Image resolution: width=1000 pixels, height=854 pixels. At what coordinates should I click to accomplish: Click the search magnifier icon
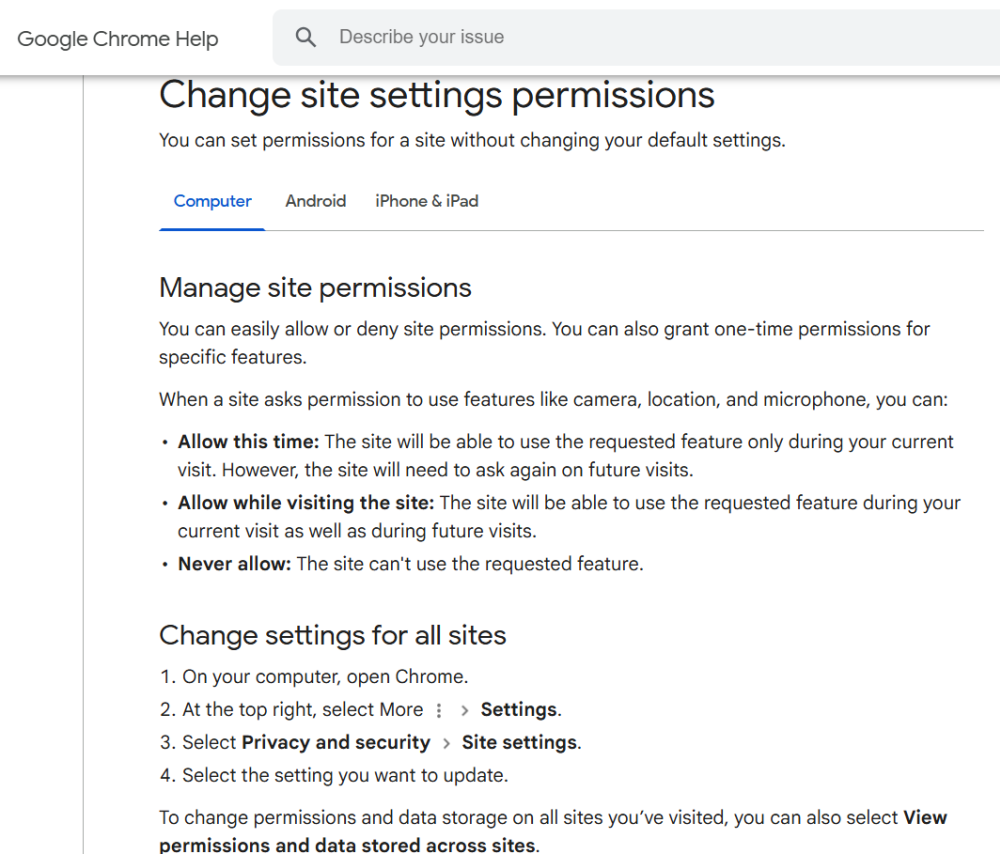pos(305,36)
